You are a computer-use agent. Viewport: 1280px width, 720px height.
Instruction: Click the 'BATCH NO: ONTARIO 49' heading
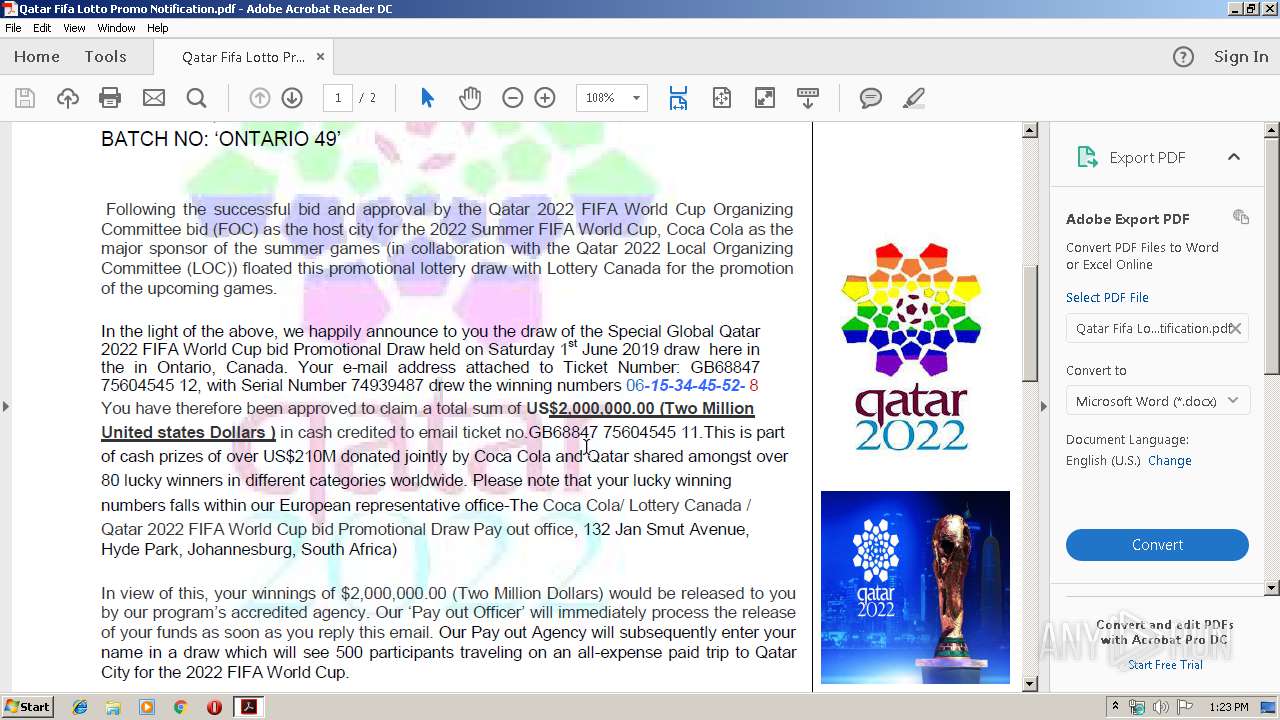[221, 139]
